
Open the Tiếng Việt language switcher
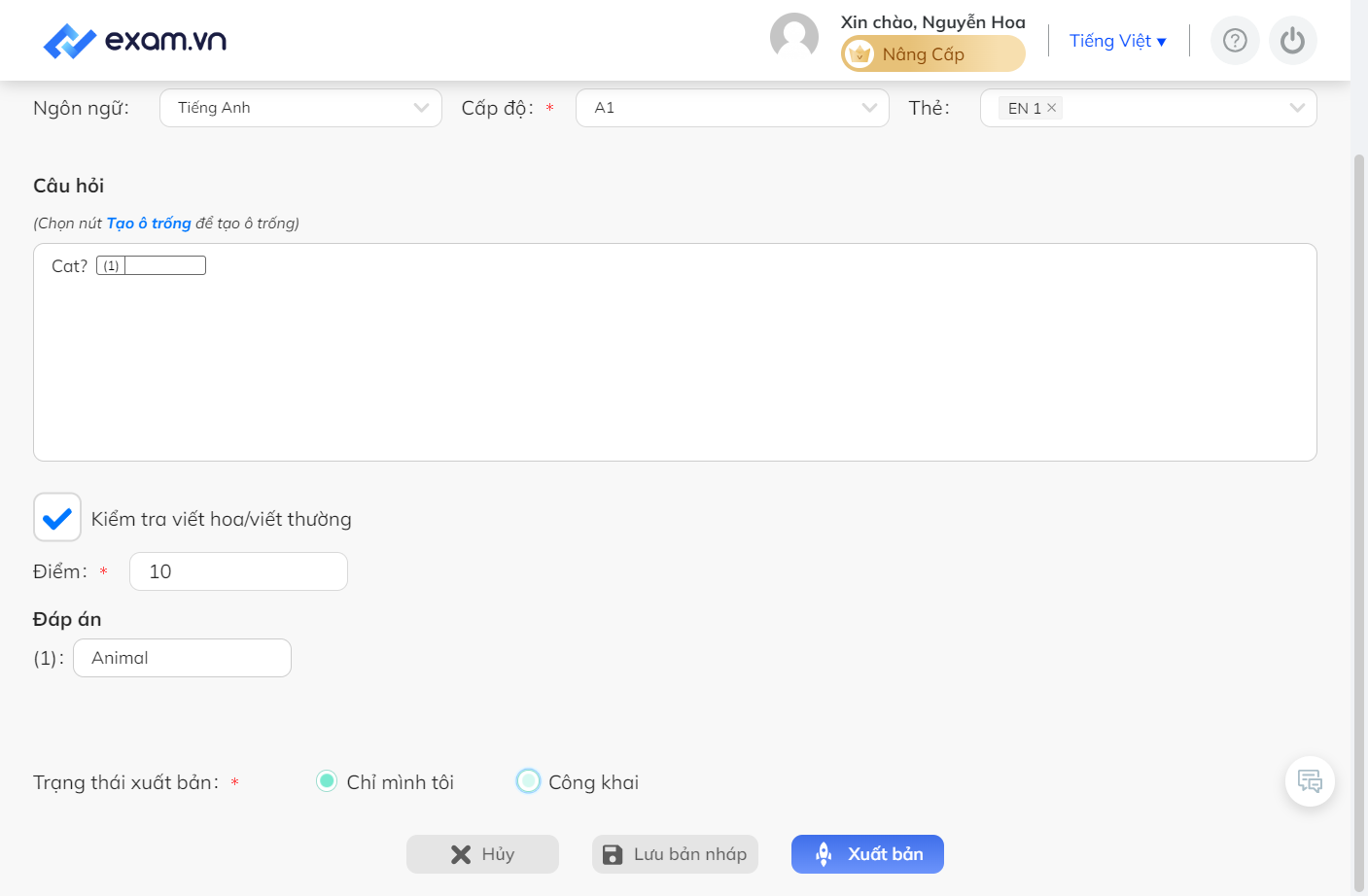[1118, 41]
